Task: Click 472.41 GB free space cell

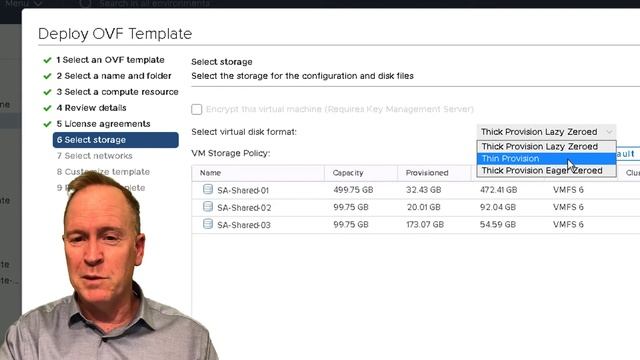Action: pos(498,190)
